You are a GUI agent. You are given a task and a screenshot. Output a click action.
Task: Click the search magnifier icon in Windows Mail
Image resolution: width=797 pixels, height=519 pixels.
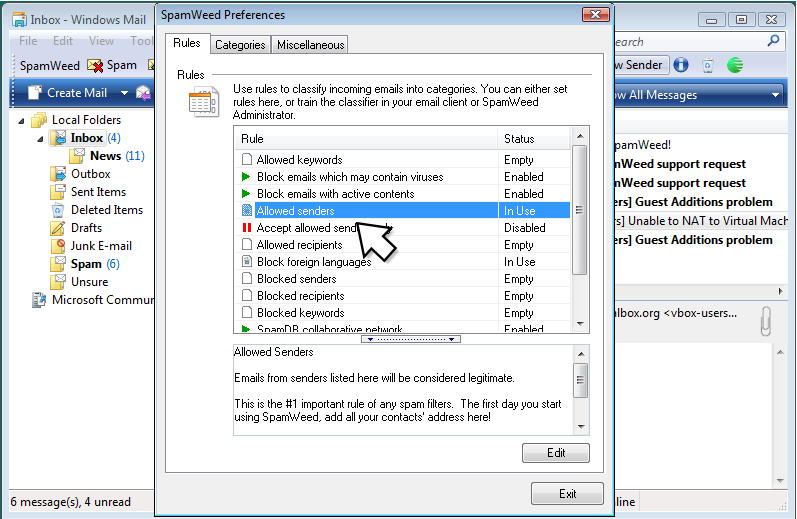coord(773,41)
